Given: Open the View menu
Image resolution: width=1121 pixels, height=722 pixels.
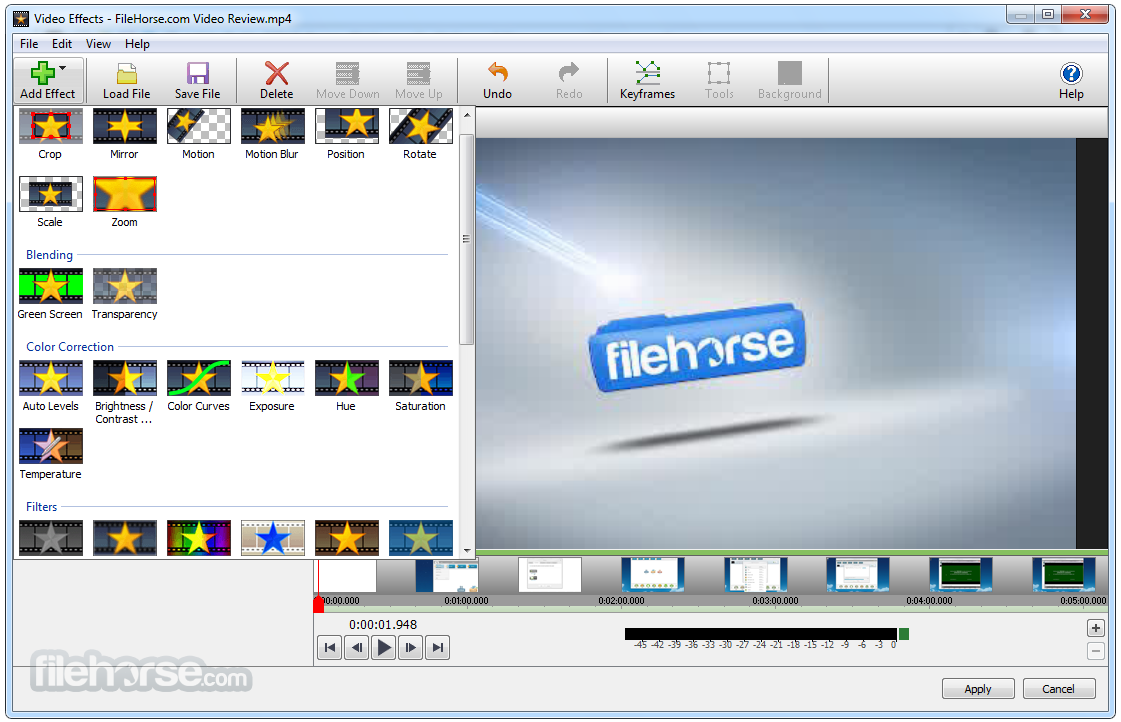Looking at the screenshot, I should (97, 43).
